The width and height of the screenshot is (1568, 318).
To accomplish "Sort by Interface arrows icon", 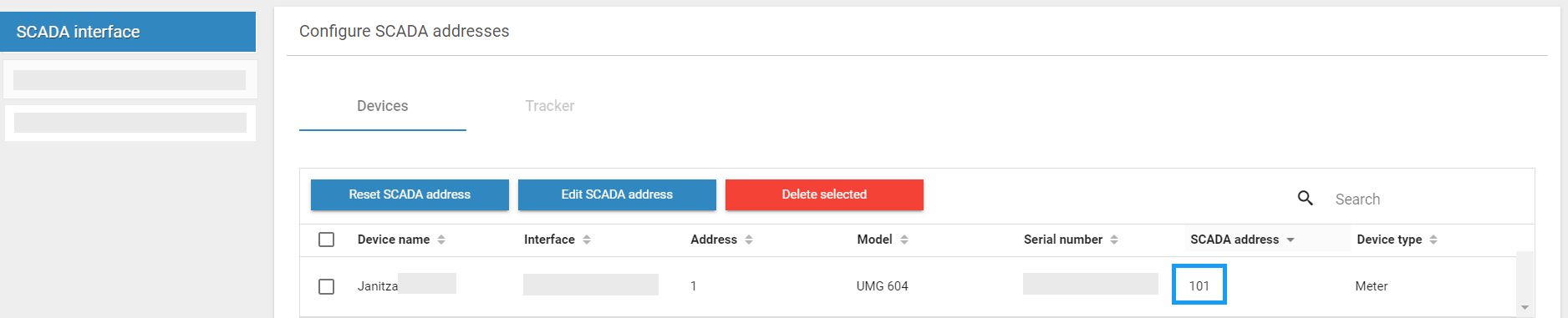I will (587, 240).
